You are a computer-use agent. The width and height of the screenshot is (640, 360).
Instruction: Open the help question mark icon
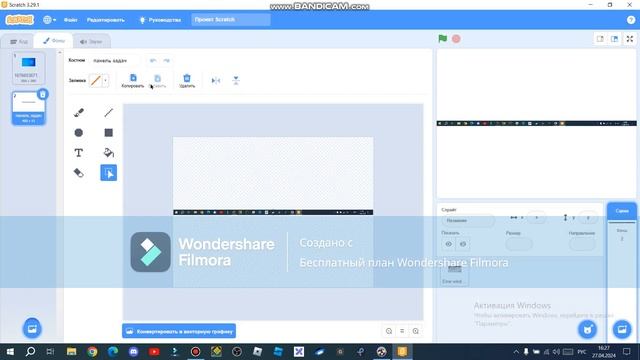pos(631,20)
